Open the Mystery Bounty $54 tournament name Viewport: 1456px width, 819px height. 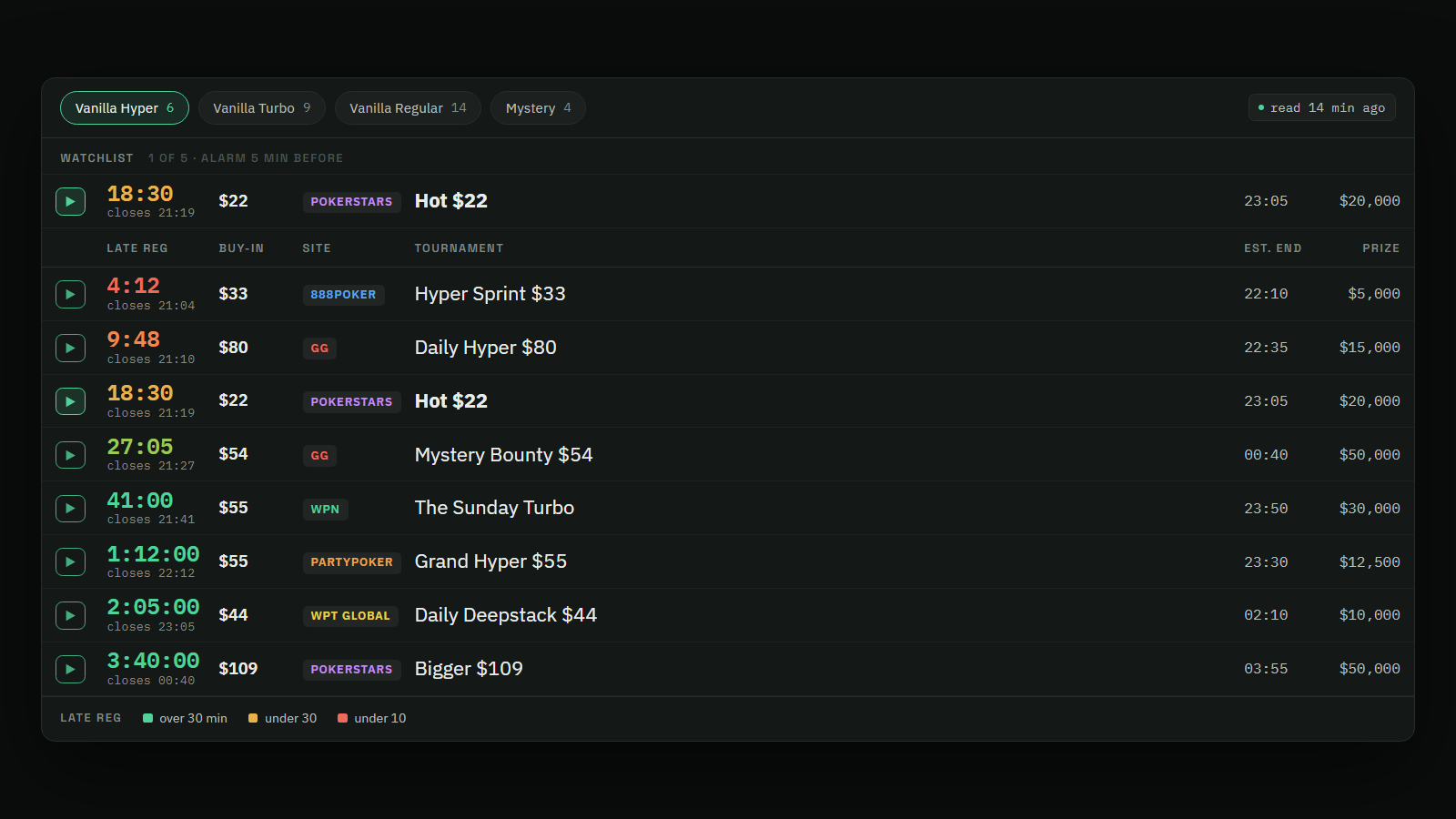pos(503,455)
